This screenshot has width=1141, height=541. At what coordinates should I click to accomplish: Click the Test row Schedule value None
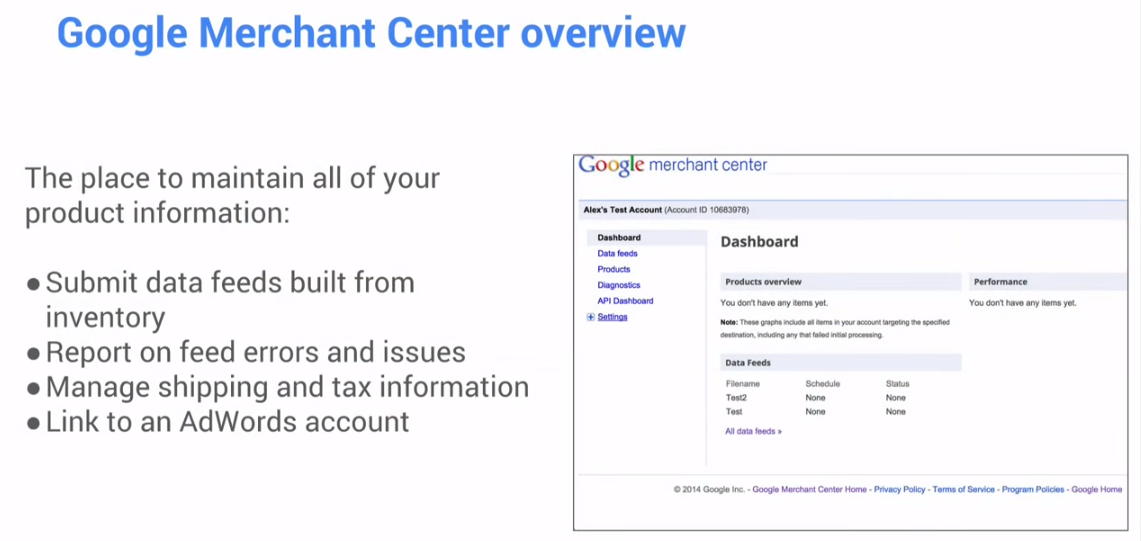[x=816, y=411]
